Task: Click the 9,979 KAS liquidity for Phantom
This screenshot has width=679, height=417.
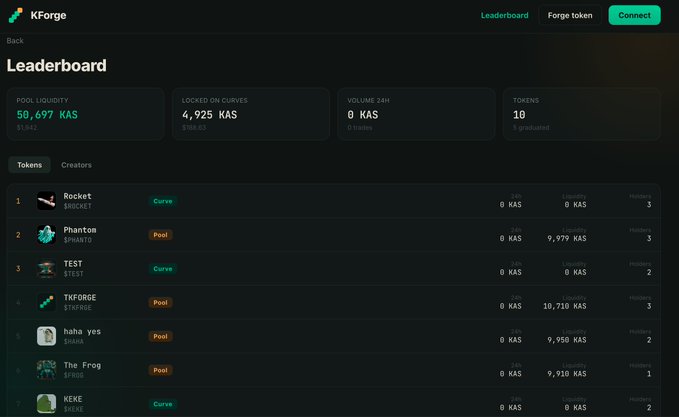Action: click(x=567, y=239)
